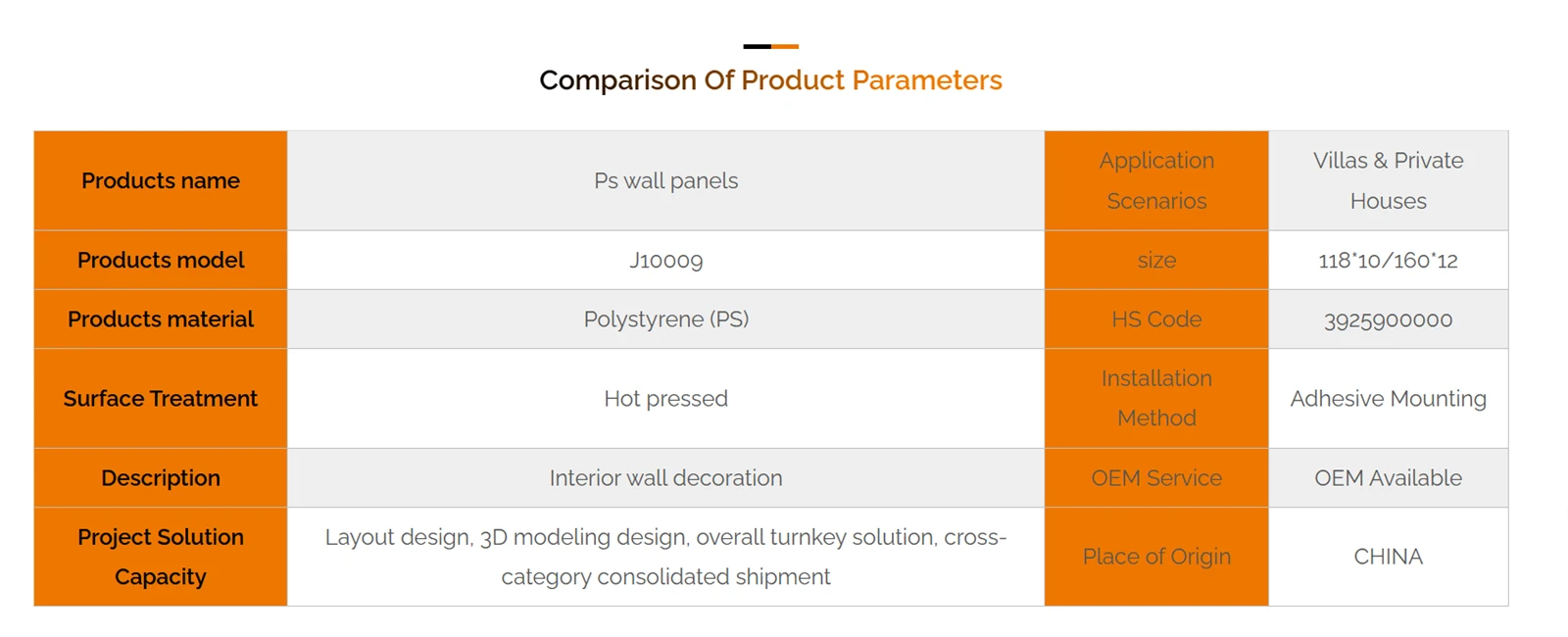The image size is (1568, 637).
Task: Select the Polystyrene (PS) cell
Action: pyautogui.click(x=665, y=318)
